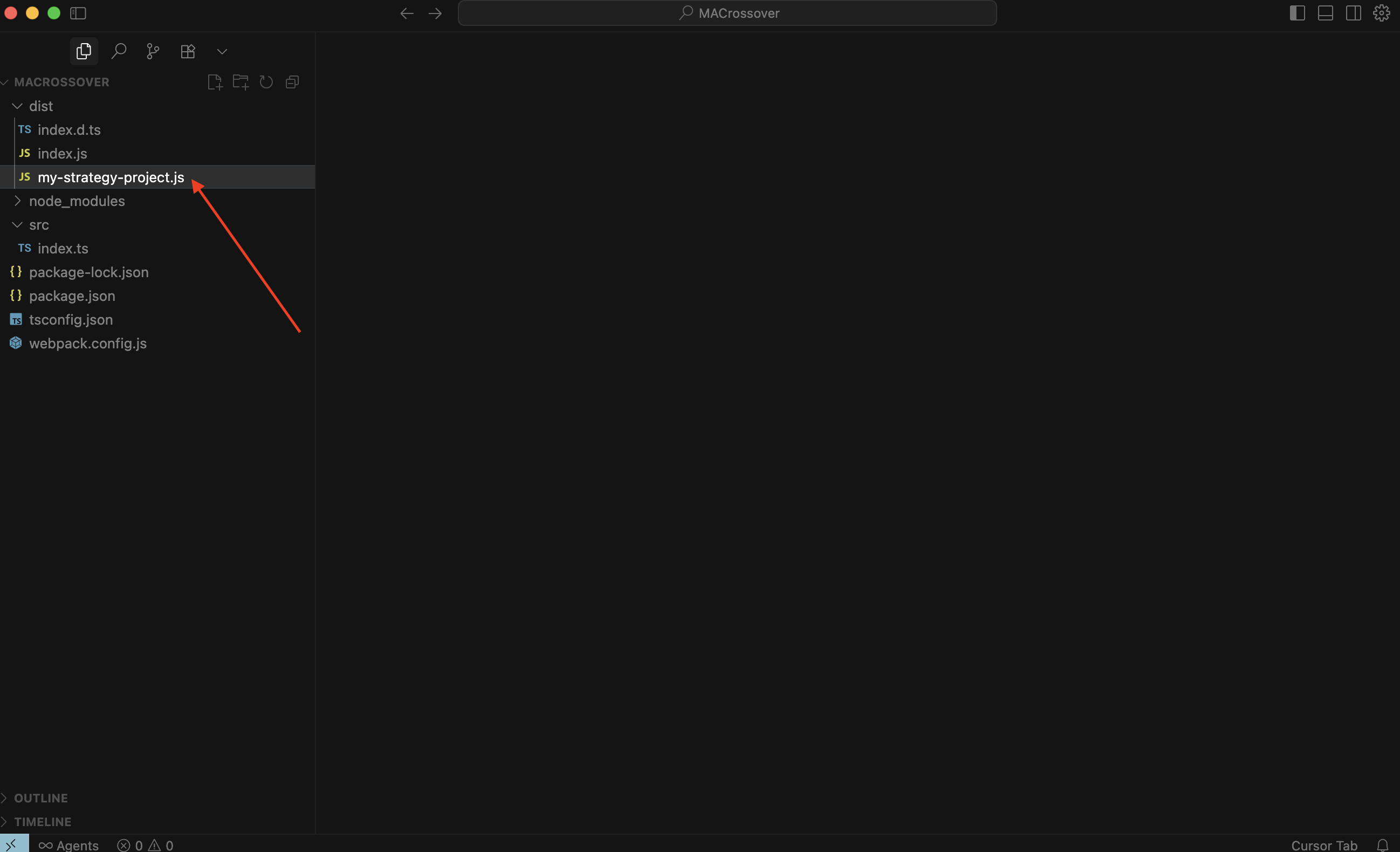This screenshot has width=1400, height=852.
Task: Open additional views dropdown chevron
Action: point(222,52)
